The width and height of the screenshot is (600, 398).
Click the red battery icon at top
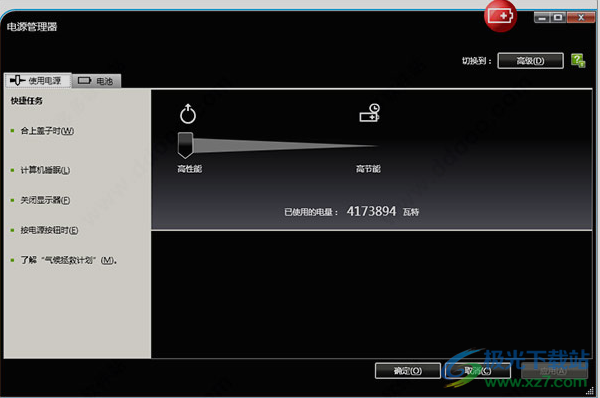501,16
